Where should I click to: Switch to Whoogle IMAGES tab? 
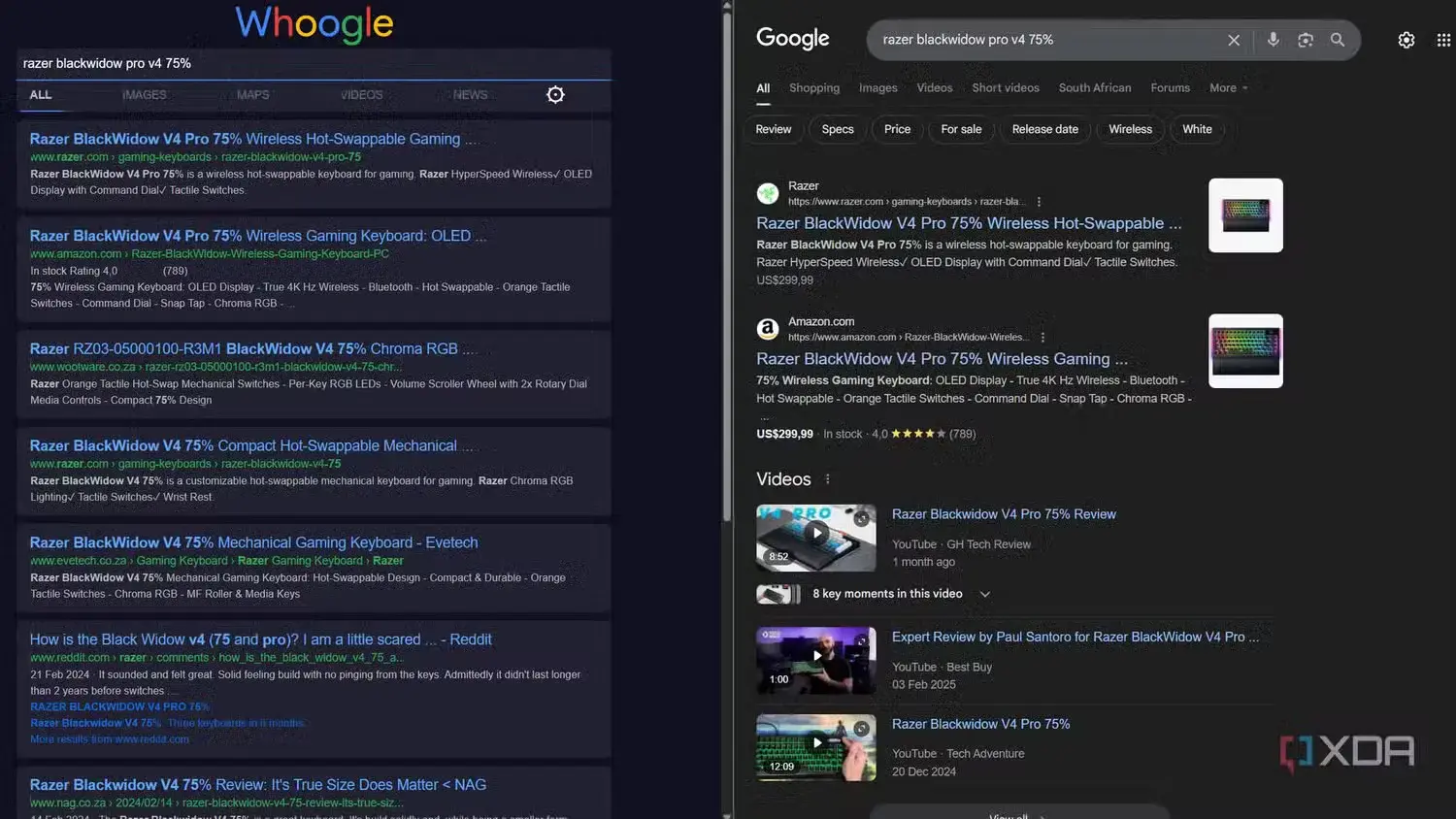(x=145, y=95)
